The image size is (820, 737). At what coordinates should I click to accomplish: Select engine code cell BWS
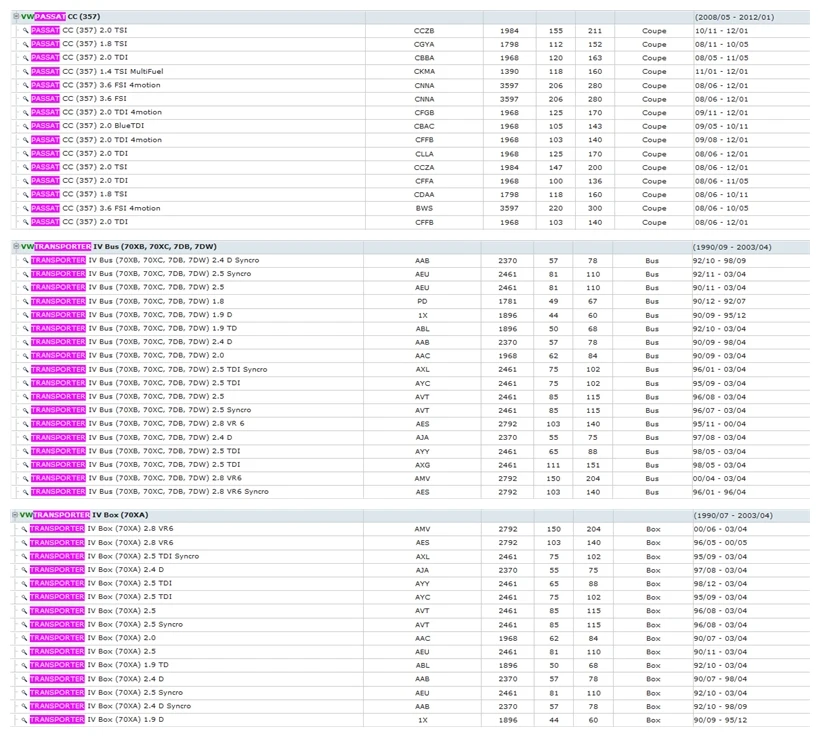[x=424, y=208]
